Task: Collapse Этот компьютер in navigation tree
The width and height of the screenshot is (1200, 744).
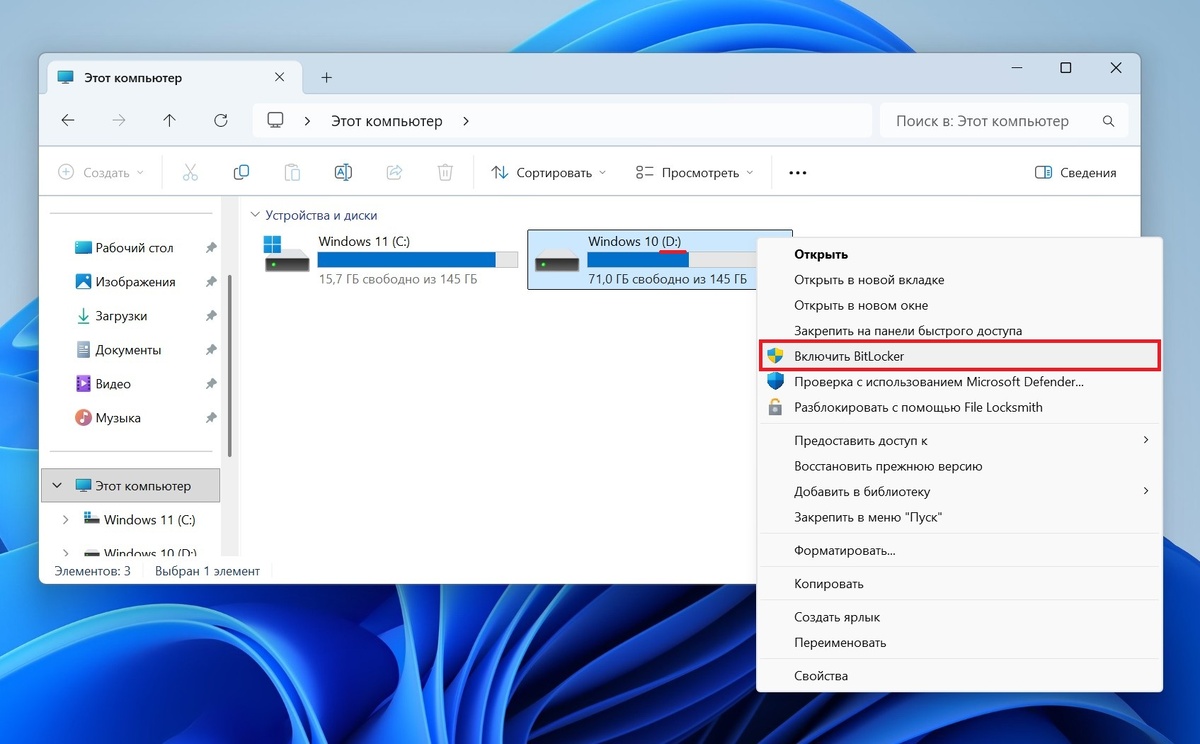Action: tap(57, 486)
